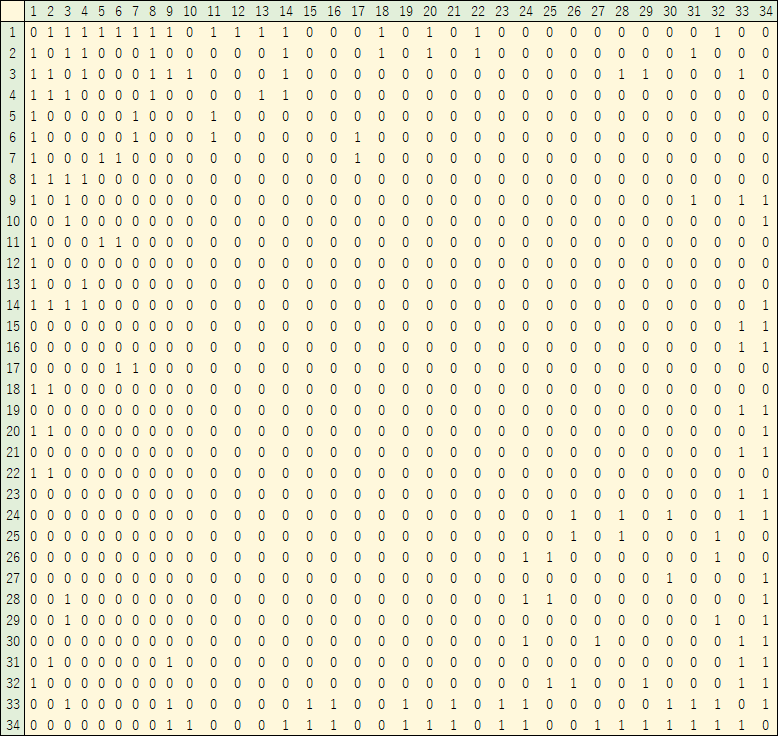778x736 pixels.
Task: Click the 1 at row 1, column 32
Action: pyautogui.click(x=717, y=33)
